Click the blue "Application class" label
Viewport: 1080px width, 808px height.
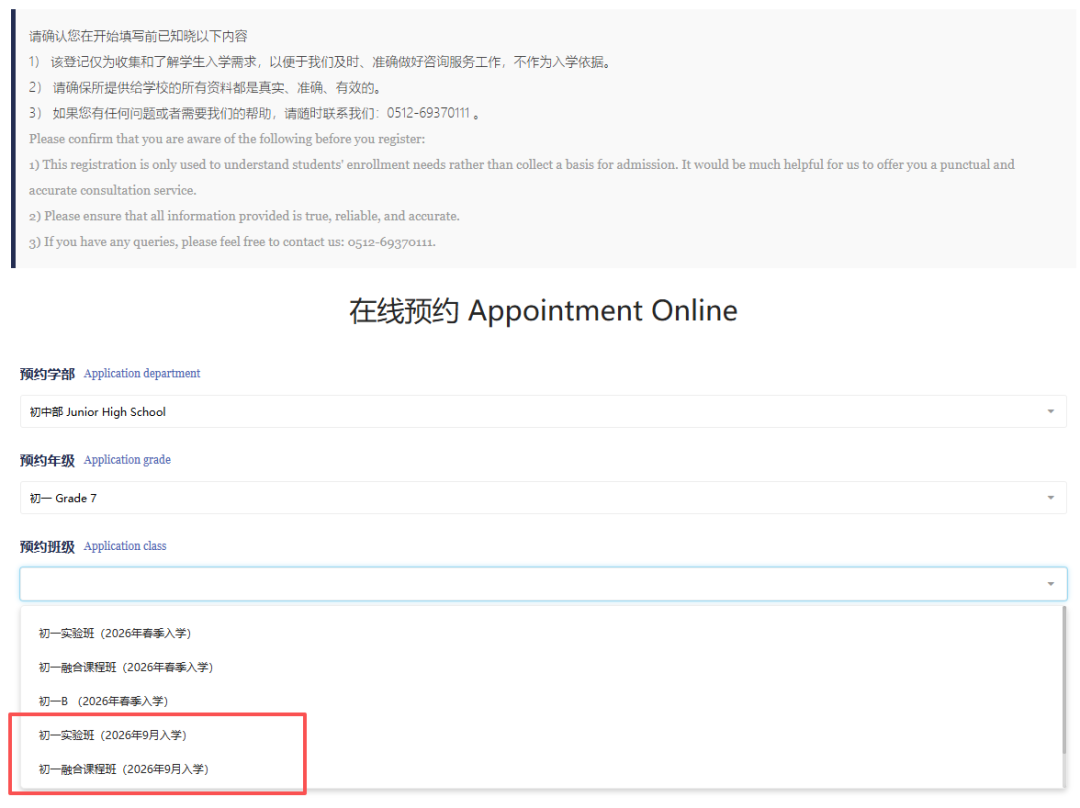point(125,546)
